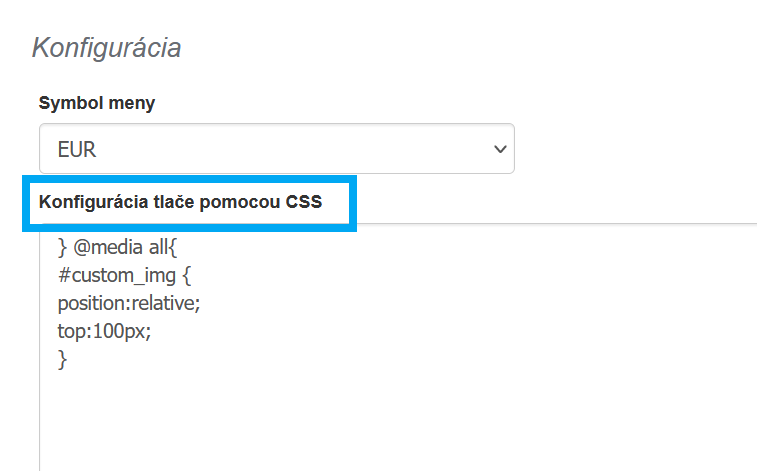
Task: Place cursor on the '} @media all{' line
Action: pyautogui.click(x=117, y=248)
